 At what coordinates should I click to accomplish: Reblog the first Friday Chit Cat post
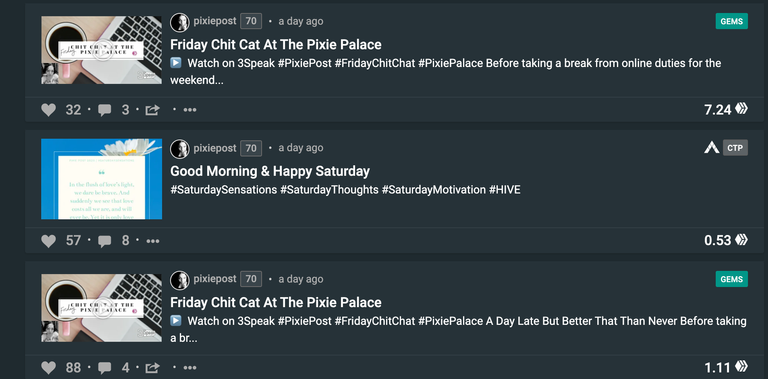(x=152, y=110)
